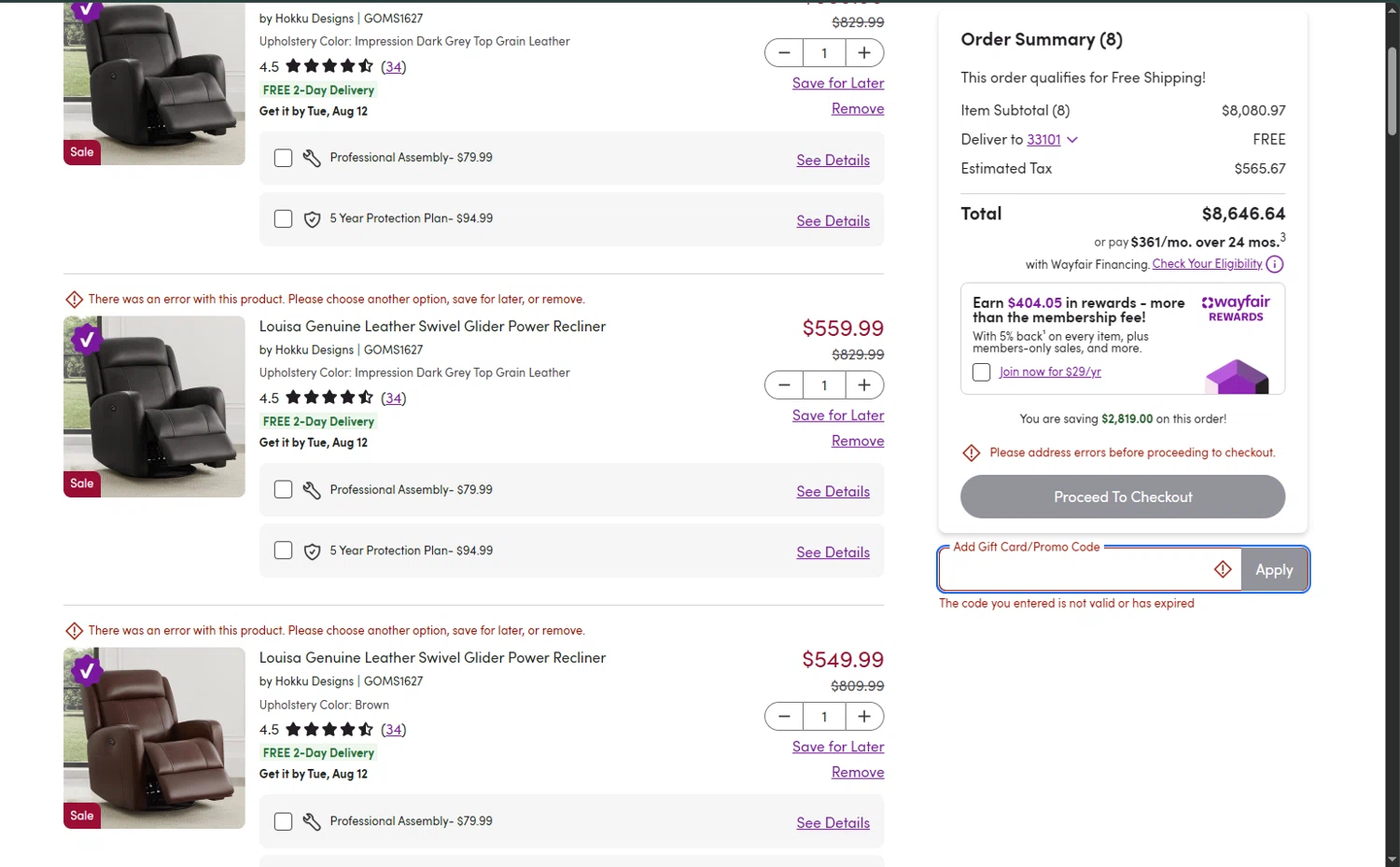This screenshot has height=867, width=1400.
Task: Click plus button for the Brown $549.99 recliner
Action: coord(864,716)
